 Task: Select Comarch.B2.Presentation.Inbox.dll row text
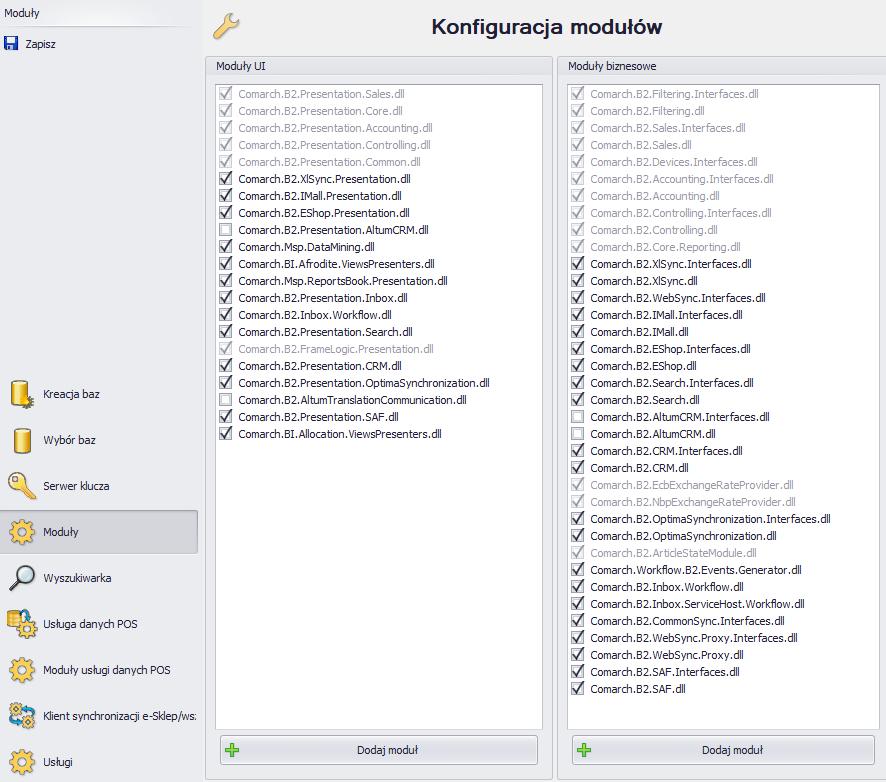click(x=323, y=298)
